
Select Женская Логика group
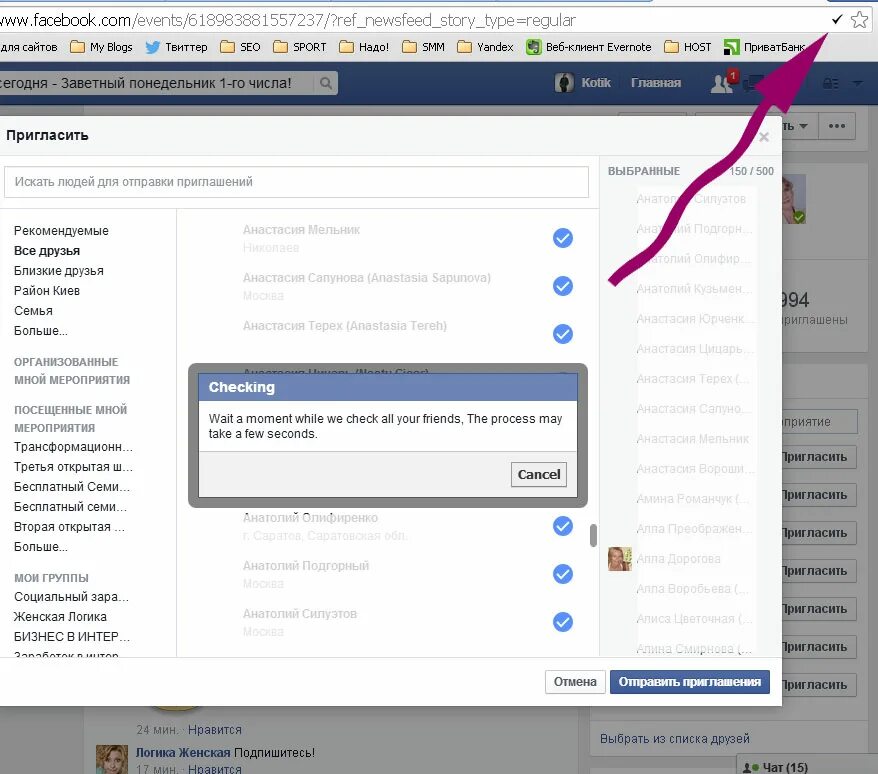click(60, 617)
